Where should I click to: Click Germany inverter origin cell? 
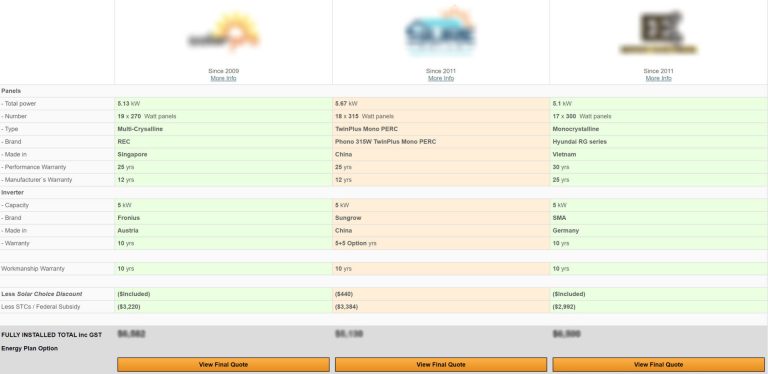659,231
